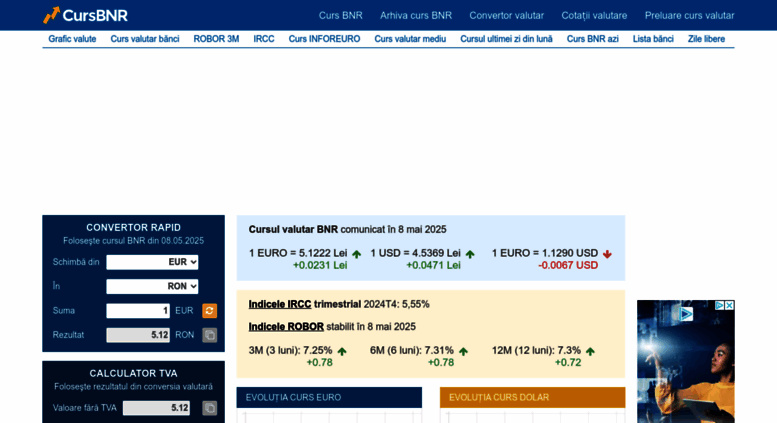
Task: Close the sidebar advertisement
Action: click(x=729, y=306)
